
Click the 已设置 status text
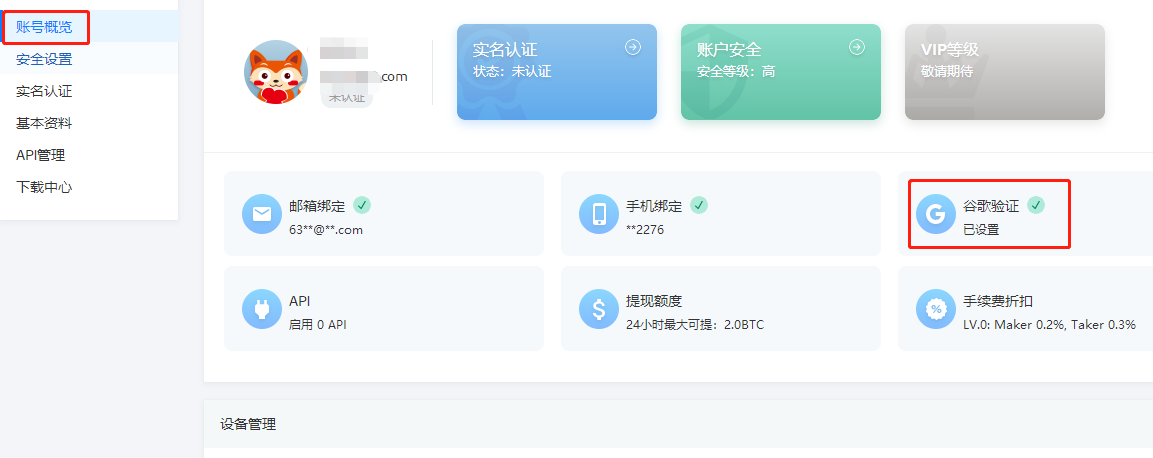coord(982,229)
